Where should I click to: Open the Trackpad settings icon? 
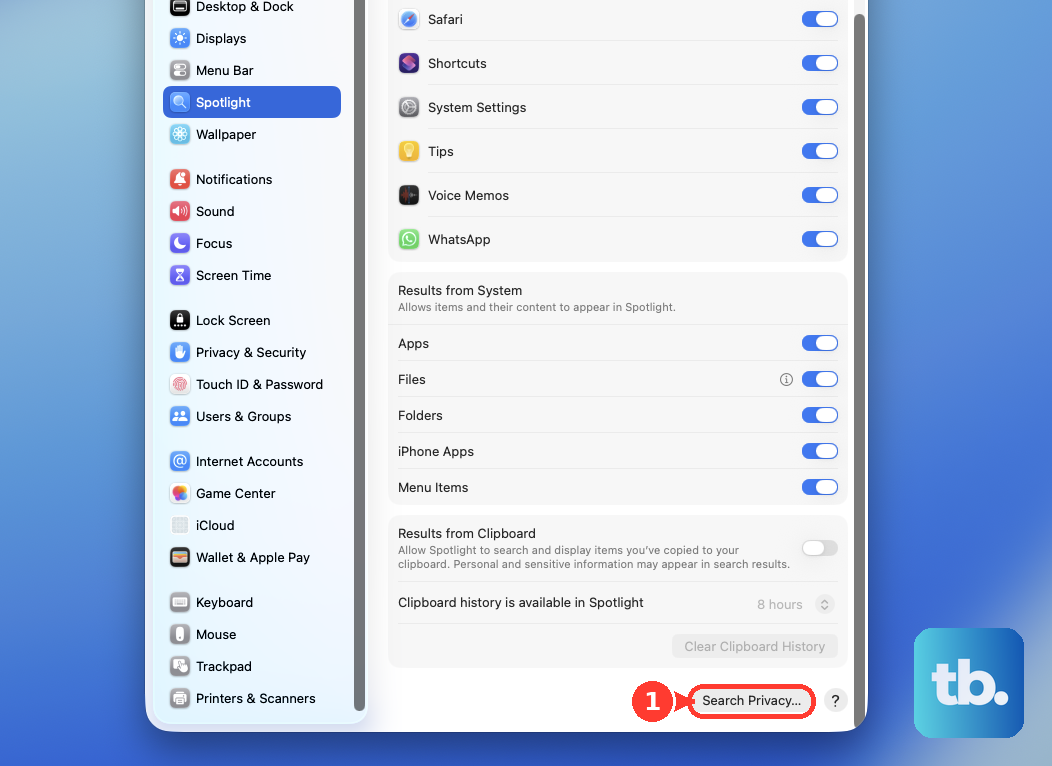tap(180, 667)
